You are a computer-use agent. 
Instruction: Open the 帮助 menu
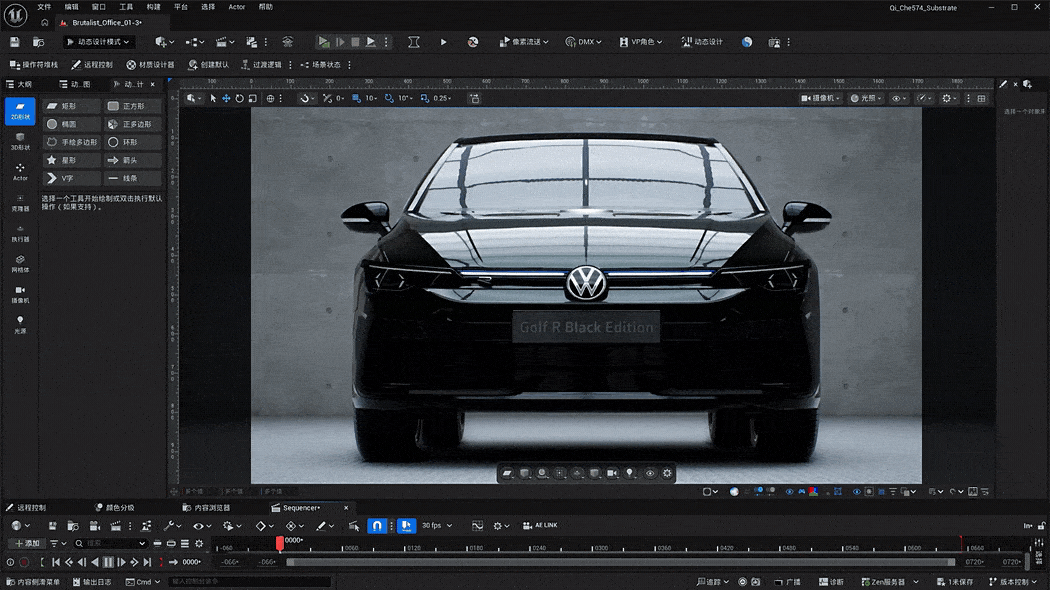click(266, 7)
